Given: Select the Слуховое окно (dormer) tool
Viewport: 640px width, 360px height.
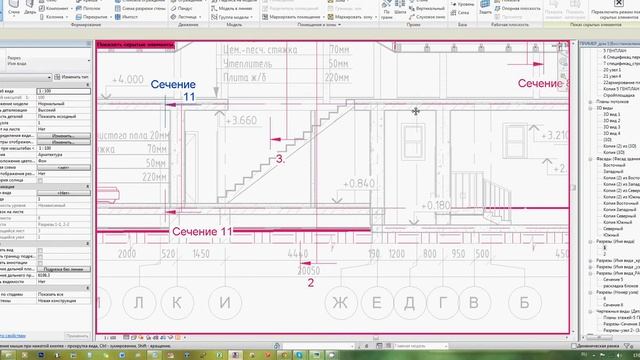Looking at the screenshot, I should [427, 17].
